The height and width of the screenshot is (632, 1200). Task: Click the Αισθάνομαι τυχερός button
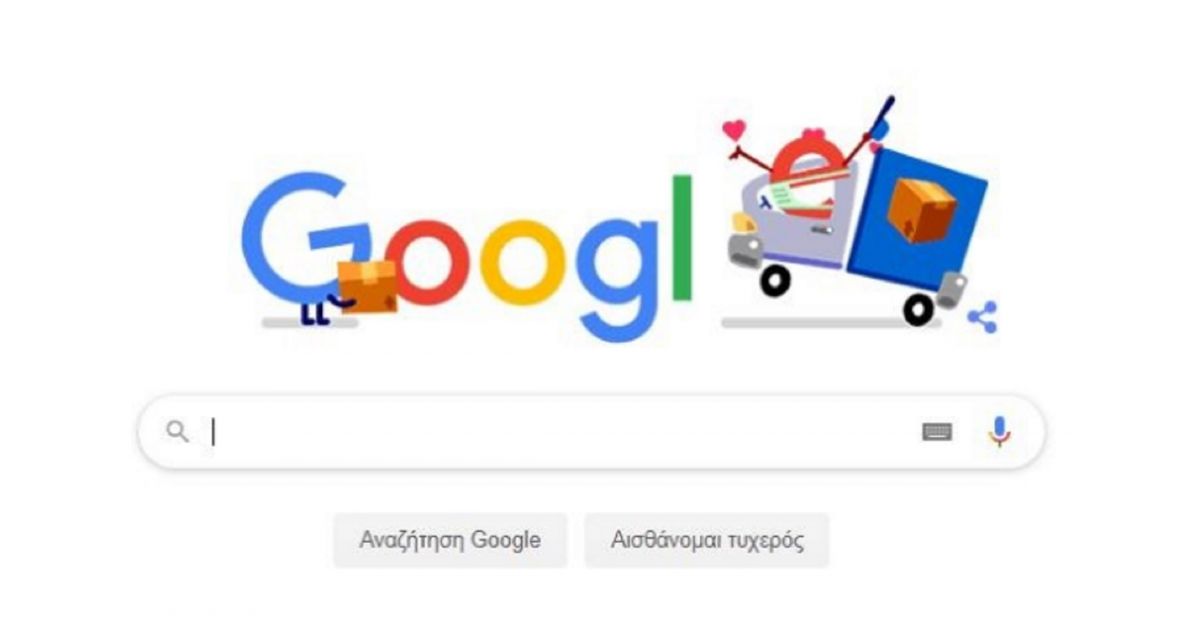707,541
